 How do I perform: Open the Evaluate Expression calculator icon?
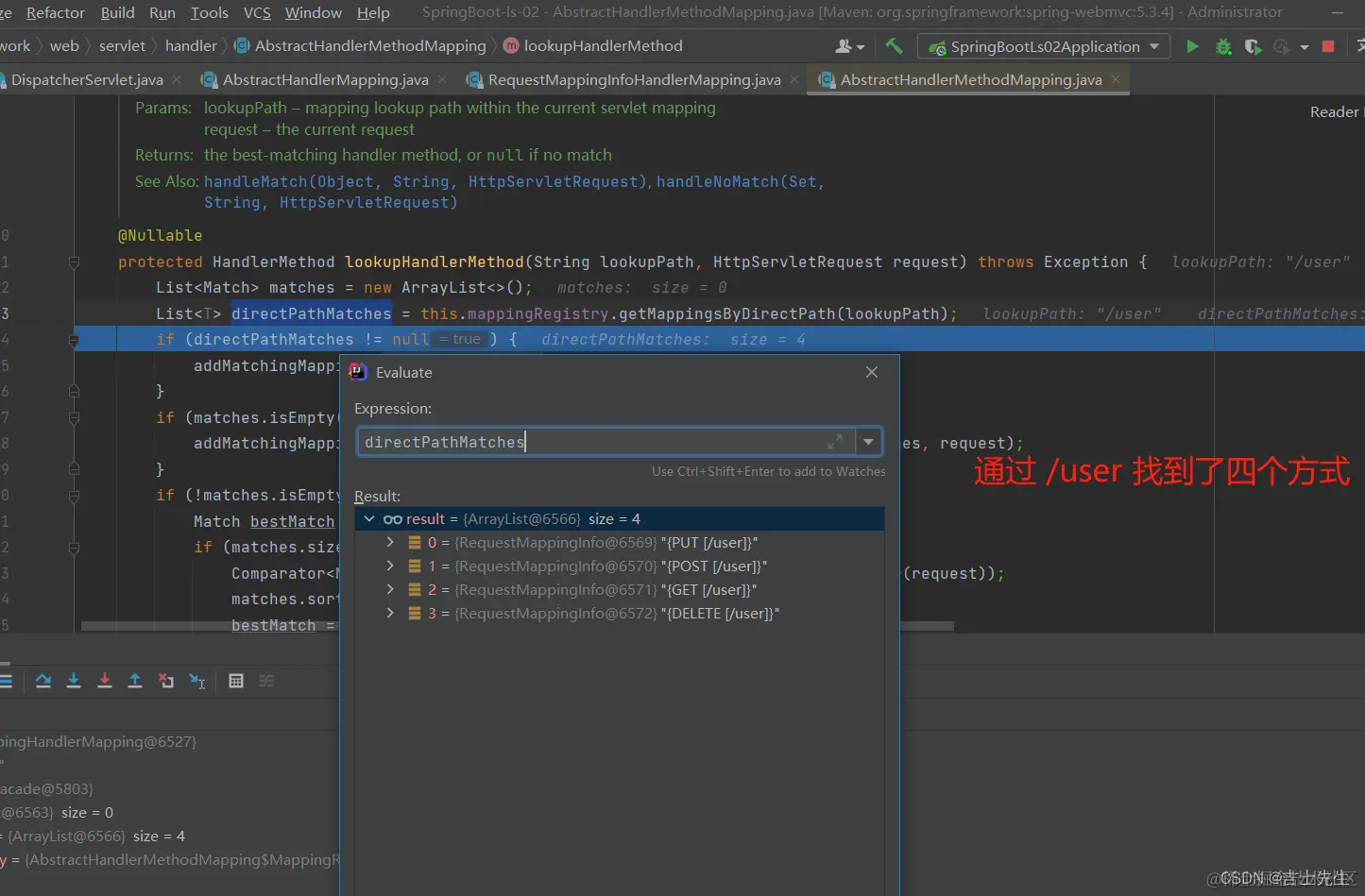pos(236,681)
